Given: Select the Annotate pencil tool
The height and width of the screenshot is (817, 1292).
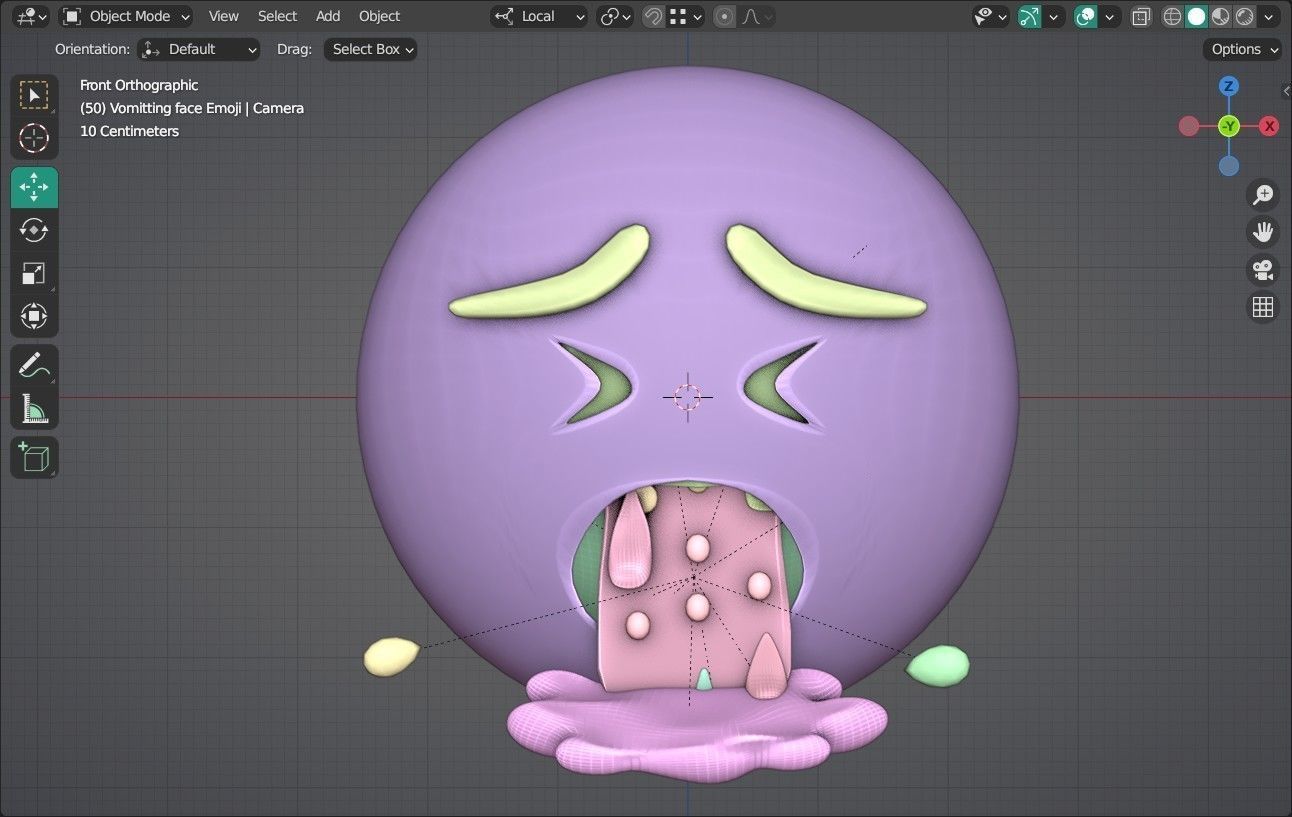Looking at the screenshot, I should pyautogui.click(x=34, y=365).
